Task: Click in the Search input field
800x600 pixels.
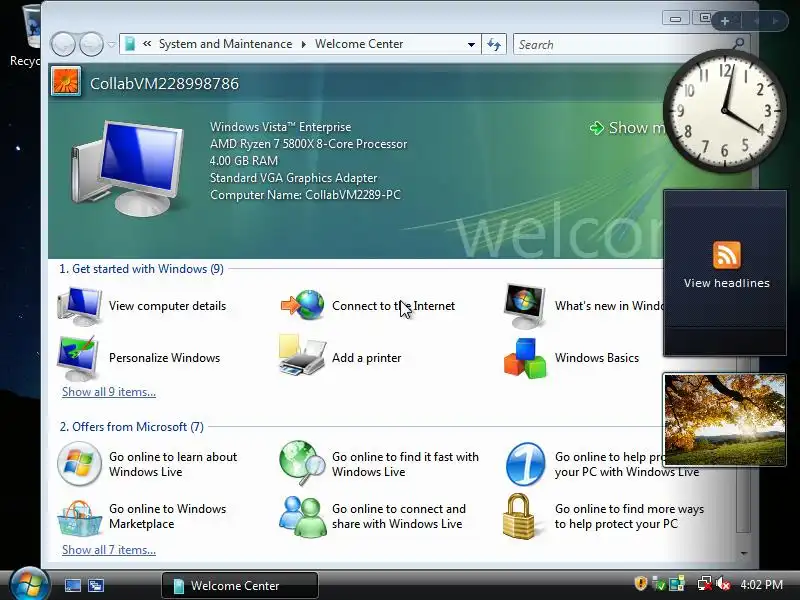Action: pyautogui.click(x=622, y=44)
